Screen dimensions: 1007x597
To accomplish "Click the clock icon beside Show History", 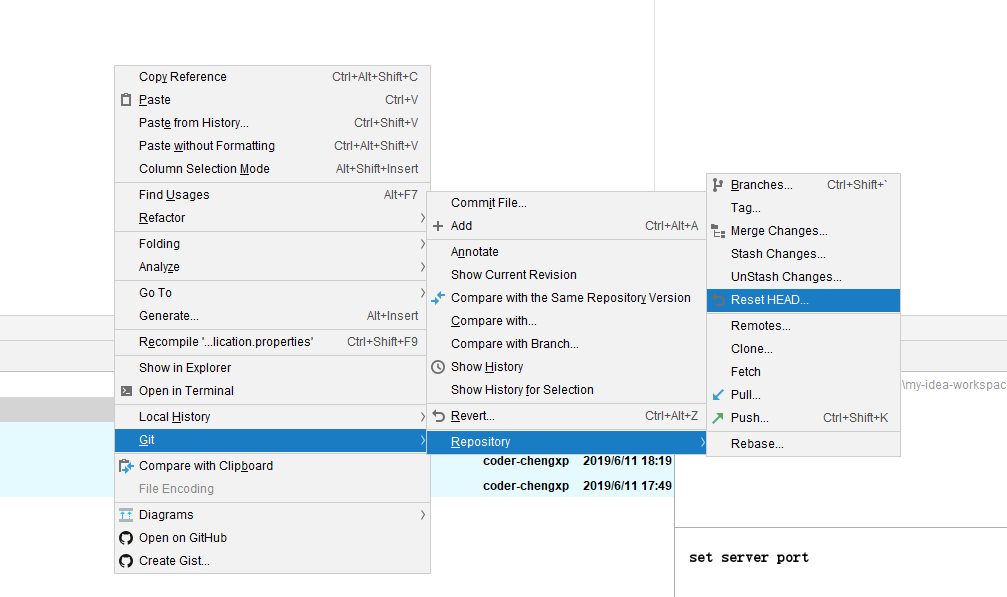I will click(x=438, y=367).
